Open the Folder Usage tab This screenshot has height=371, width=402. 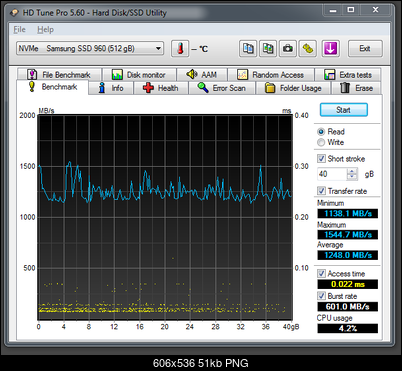(x=293, y=88)
